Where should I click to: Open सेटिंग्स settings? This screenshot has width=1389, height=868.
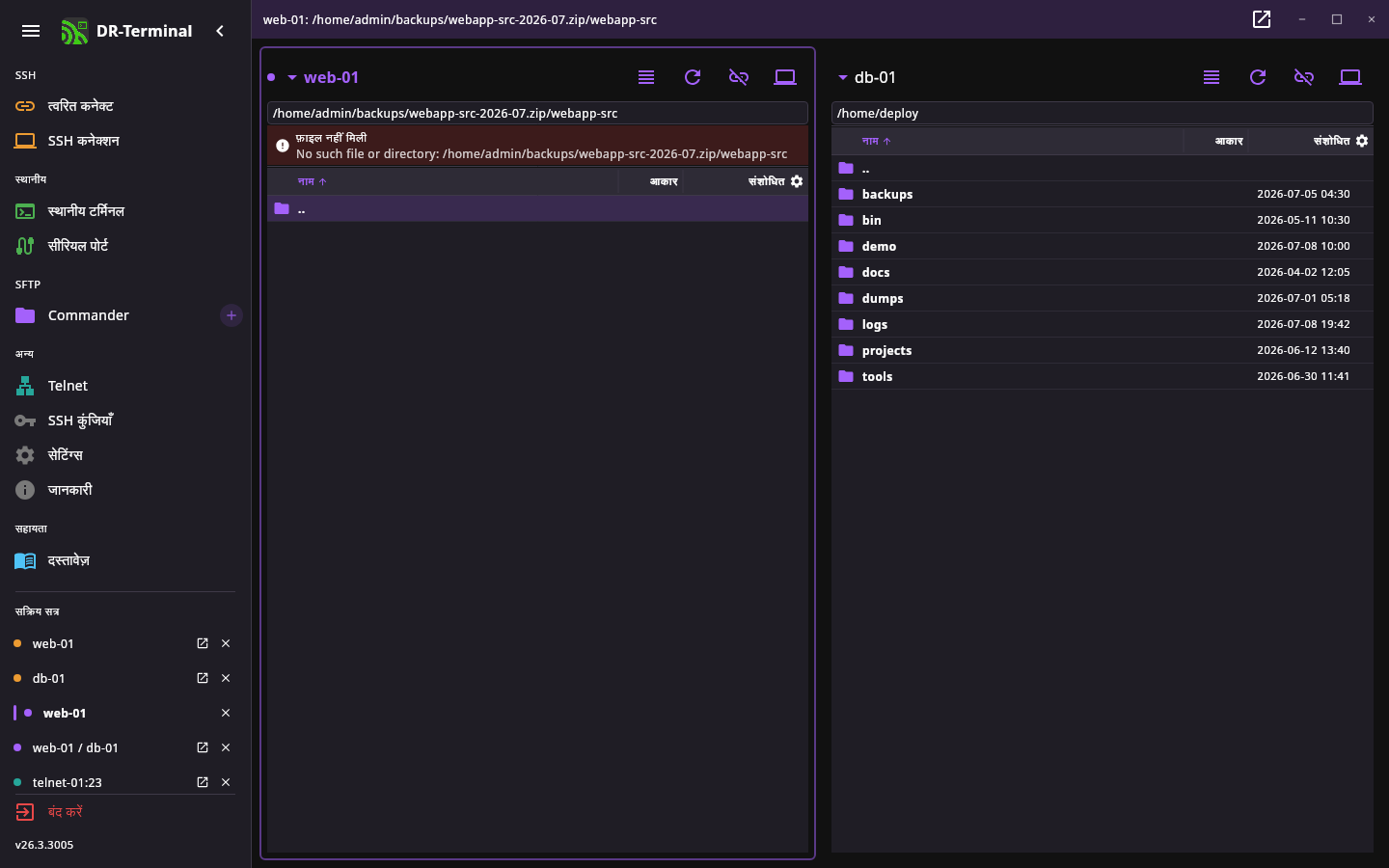click(125, 455)
